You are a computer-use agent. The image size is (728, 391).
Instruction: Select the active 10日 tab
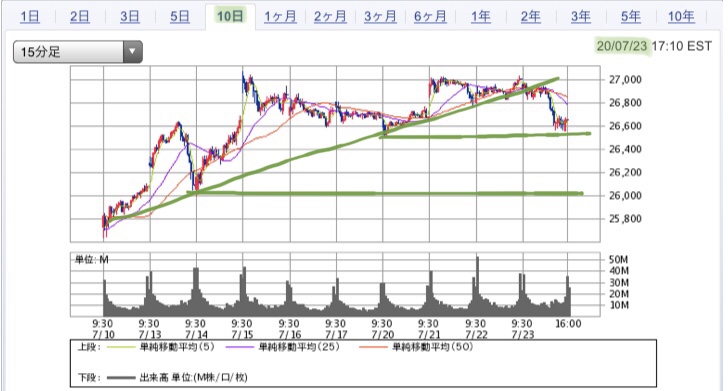click(x=230, y=17)
